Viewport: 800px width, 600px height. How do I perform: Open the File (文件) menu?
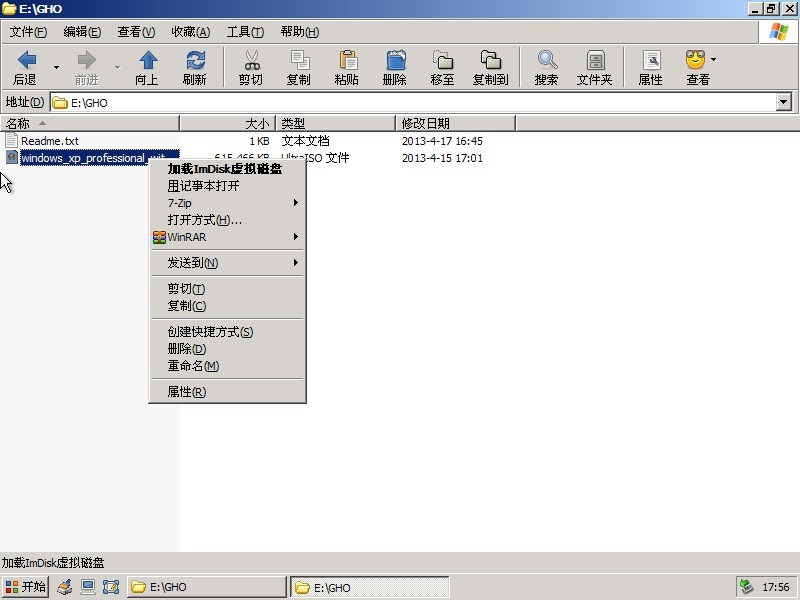(x=28, y=32)
